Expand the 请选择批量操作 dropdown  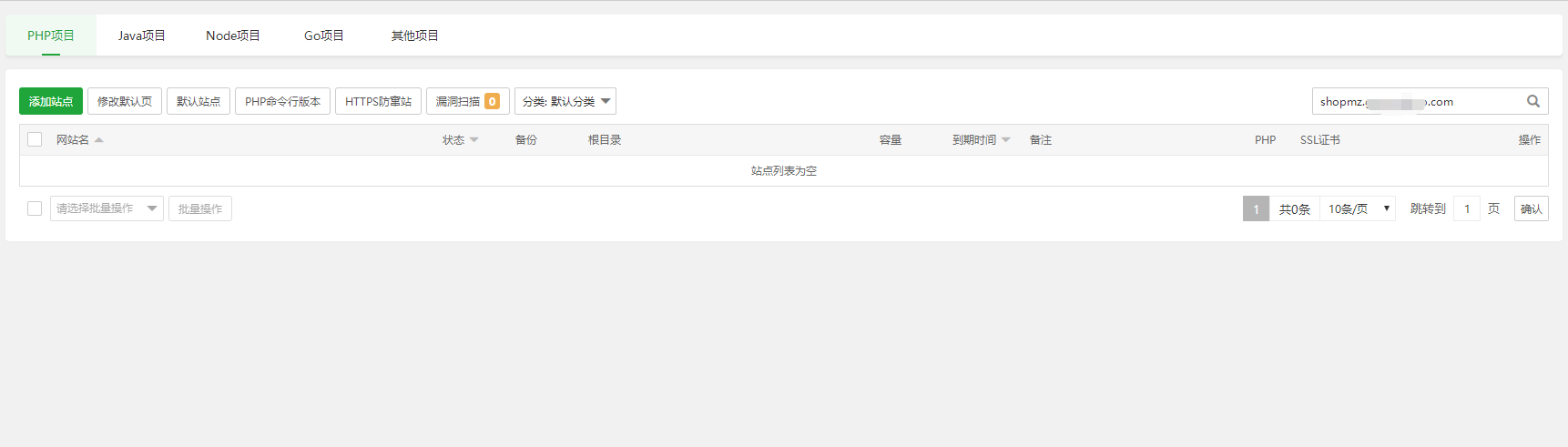(x=107, y=208)
